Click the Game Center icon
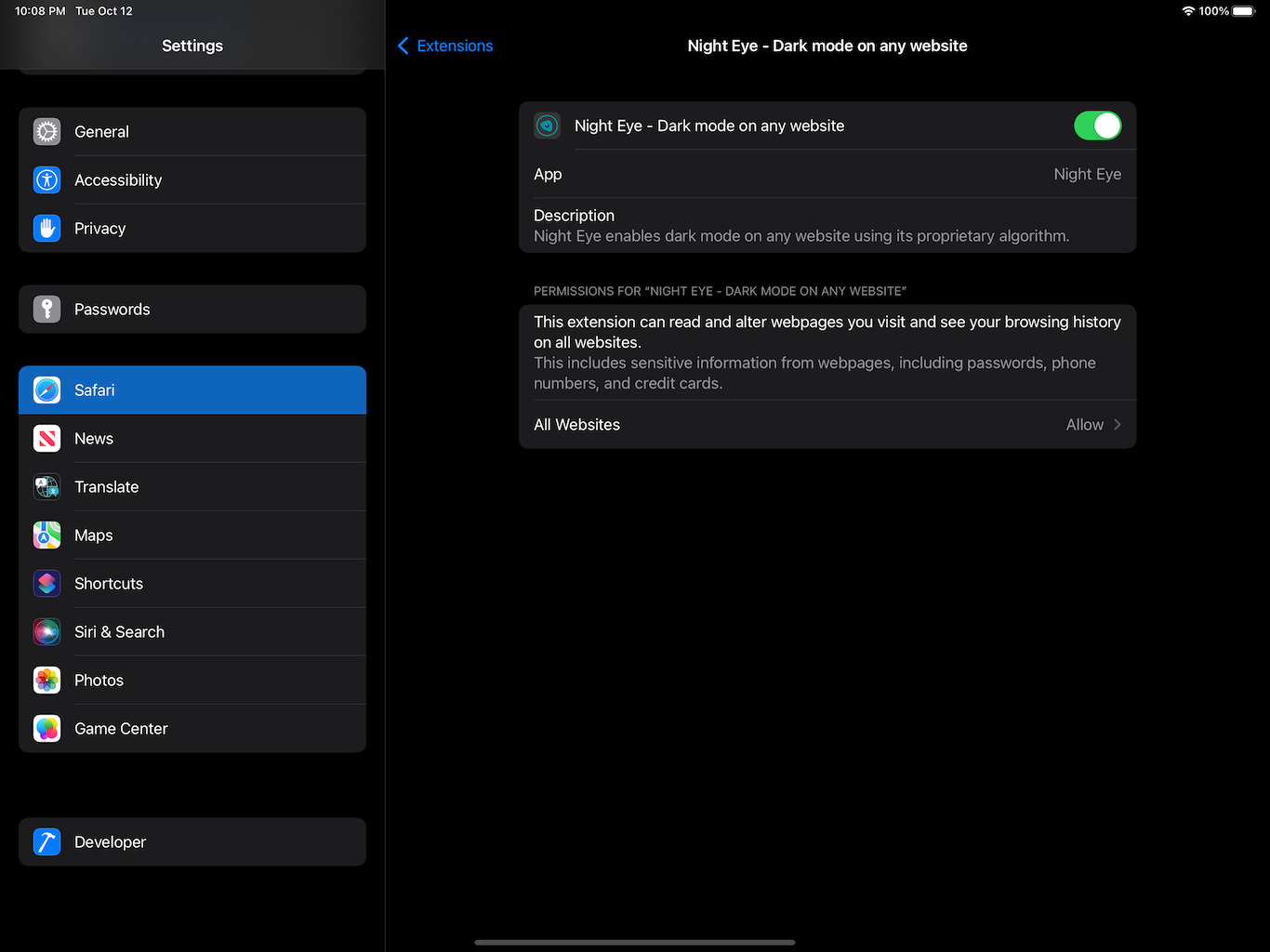Viewport: 1270px width, 952px height. 46,728
